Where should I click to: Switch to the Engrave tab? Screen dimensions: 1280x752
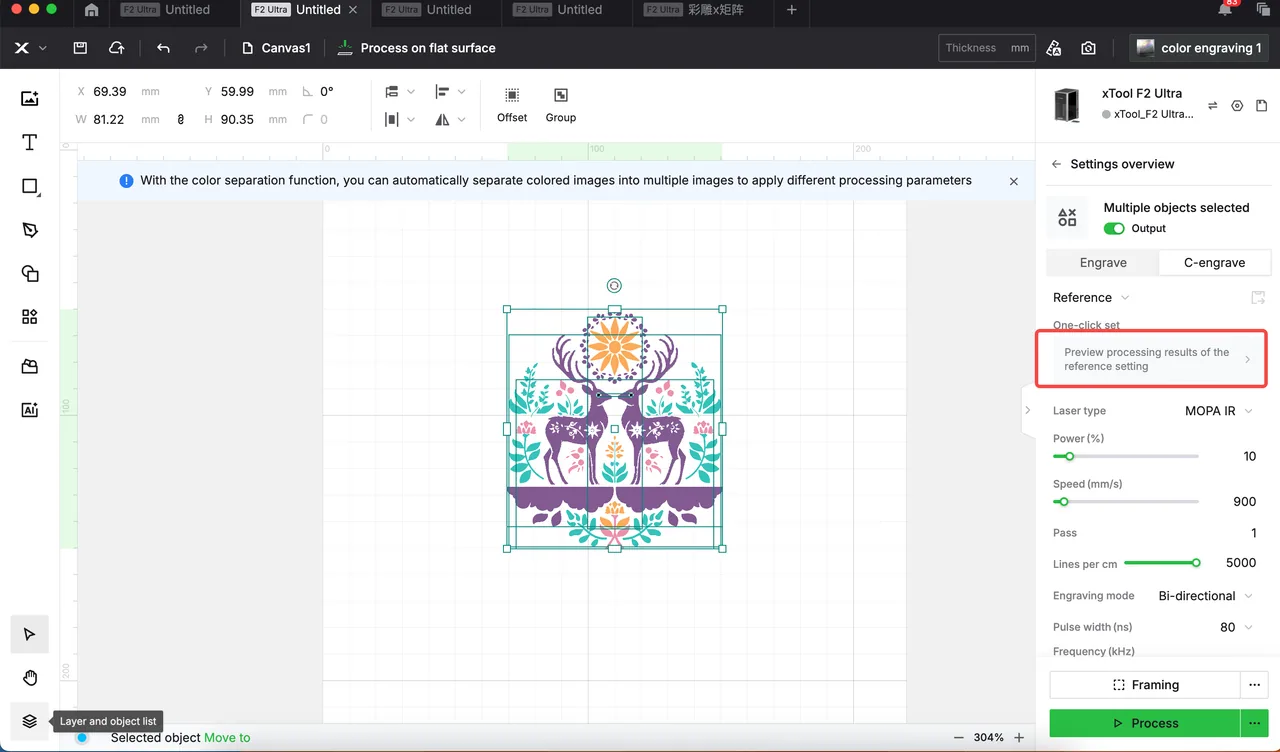[1103, 263]
